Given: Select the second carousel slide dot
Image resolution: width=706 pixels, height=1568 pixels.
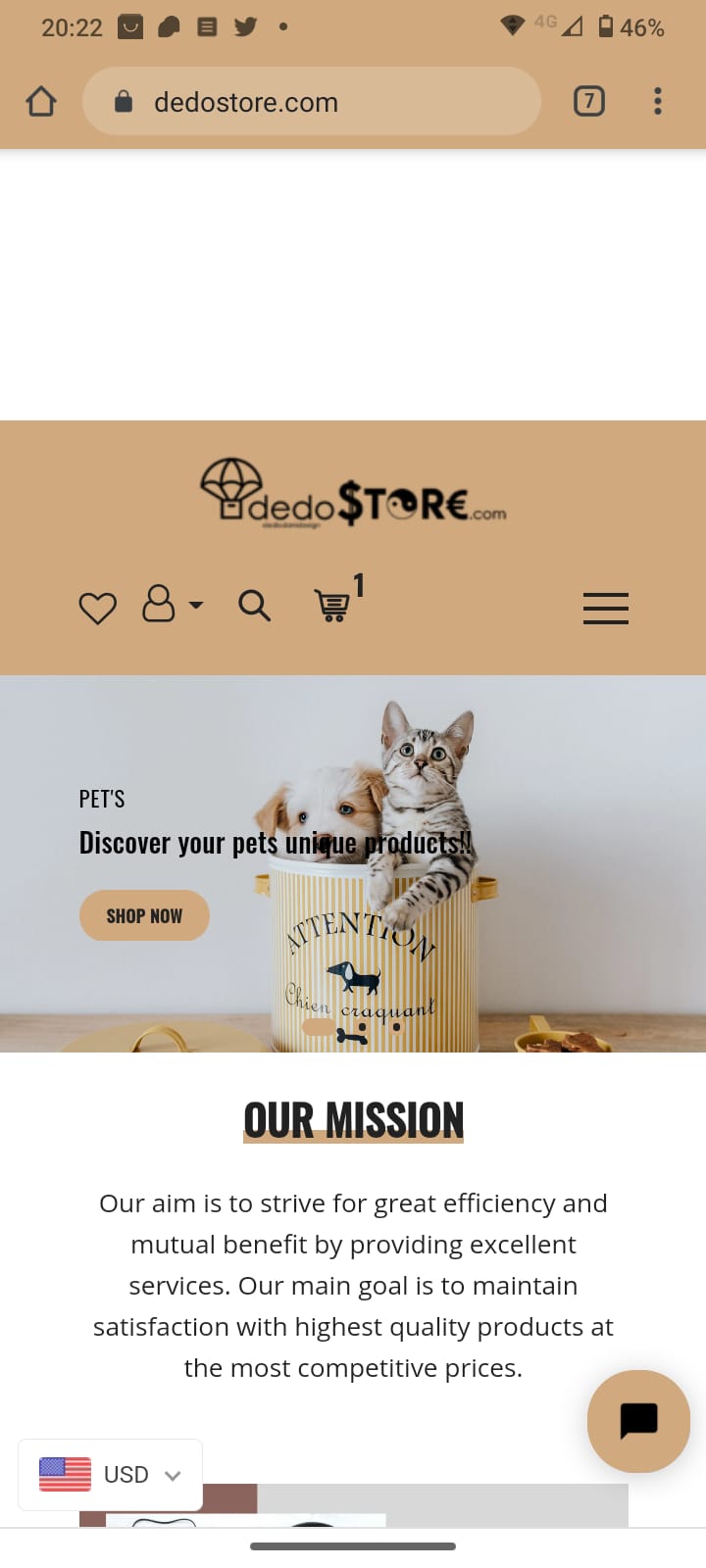Looking at the screenshot, I should [363, 1027].
